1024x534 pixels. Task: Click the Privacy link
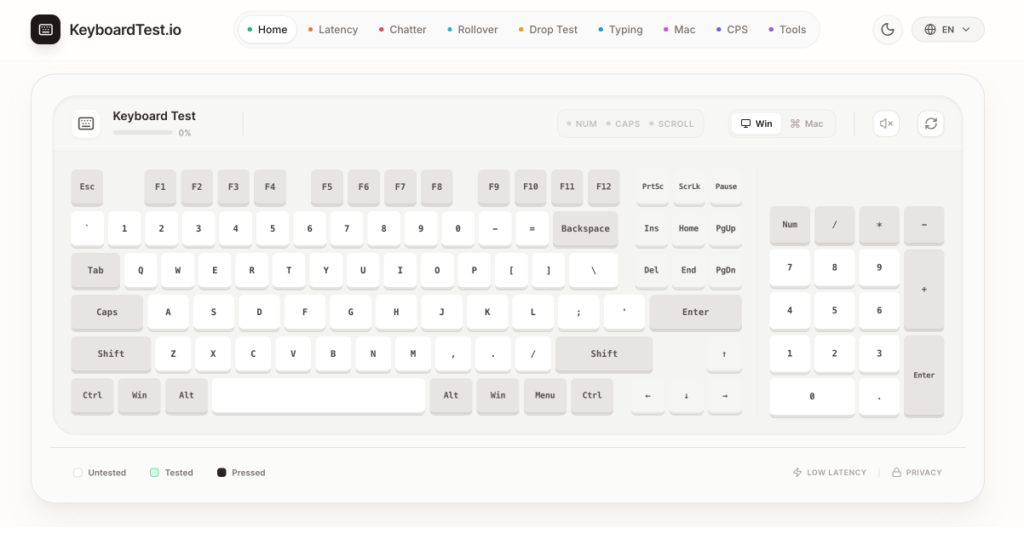(917, 472)
